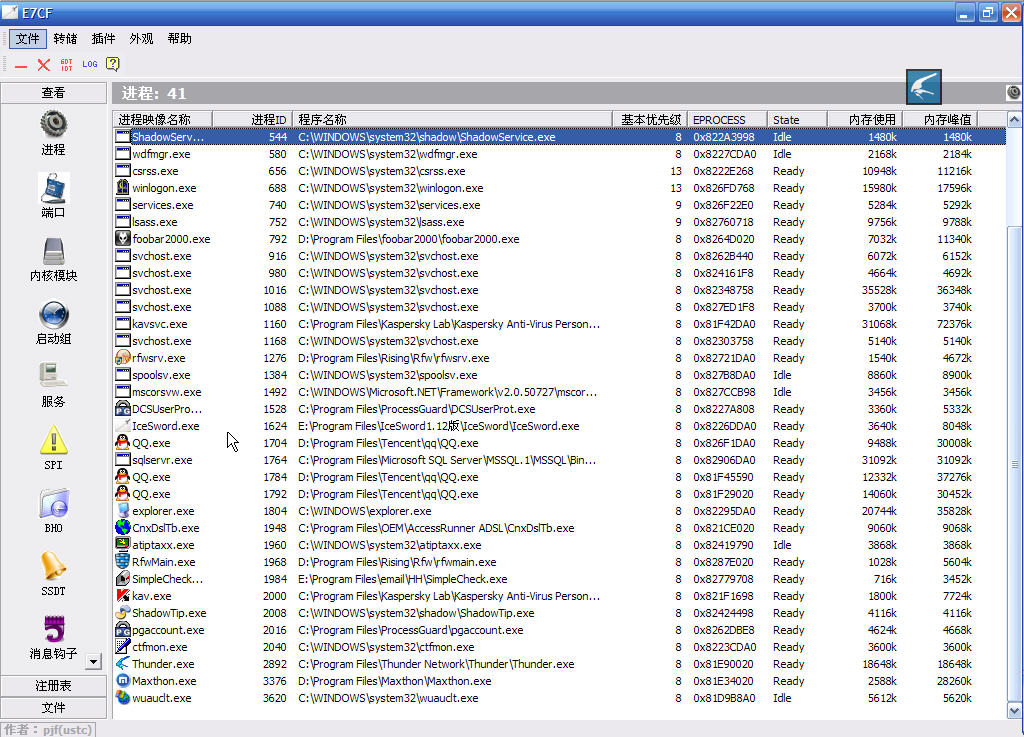Select the IceSword.exe process row
The height and width of the screenshot is (737, 1024).
point(559,426)
